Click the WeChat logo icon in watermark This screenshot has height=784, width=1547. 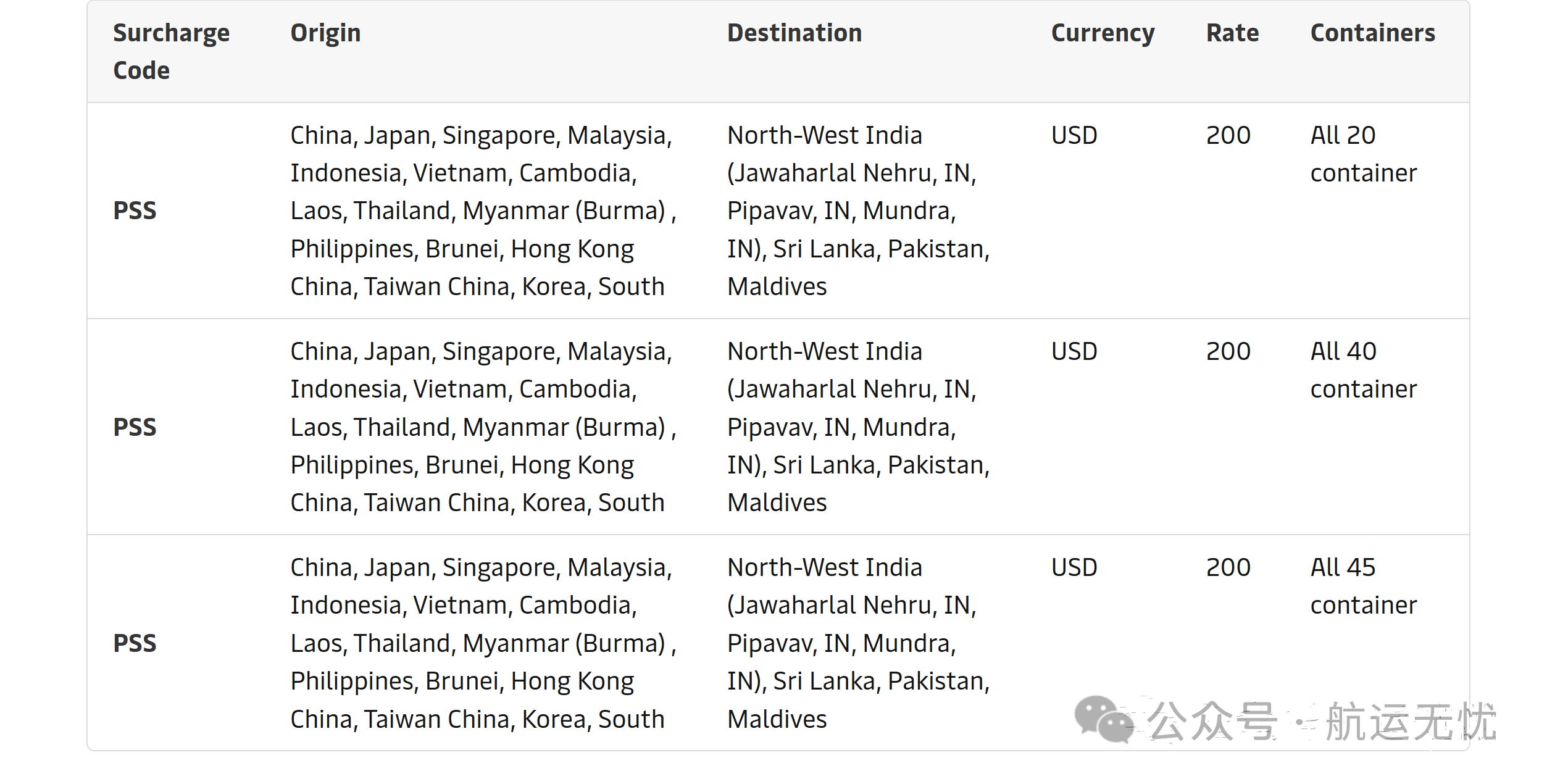pos(1104,719)
